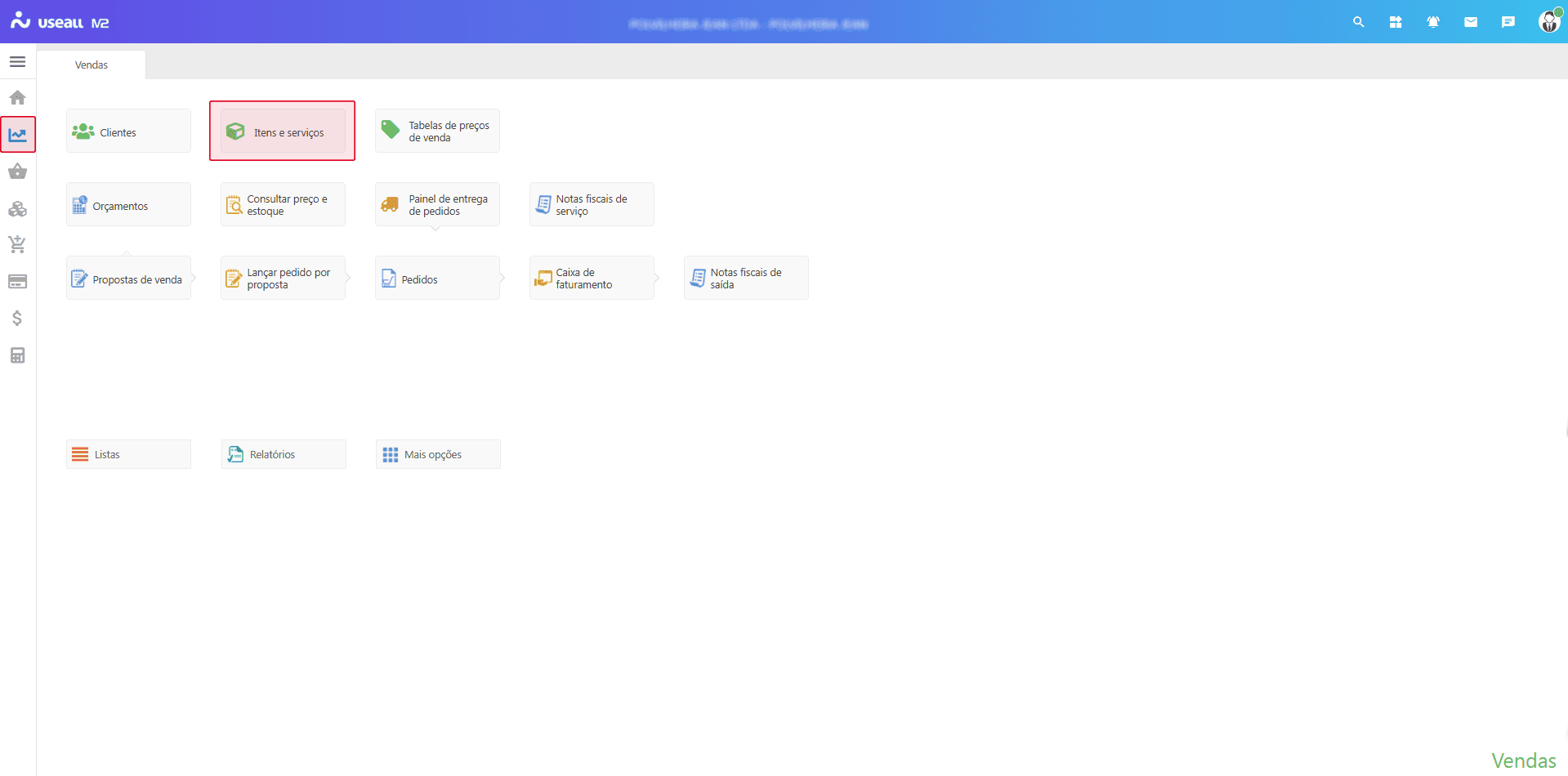
Task: Open the calculator icon in the sidebar
Action: click(x=17, y=355)
